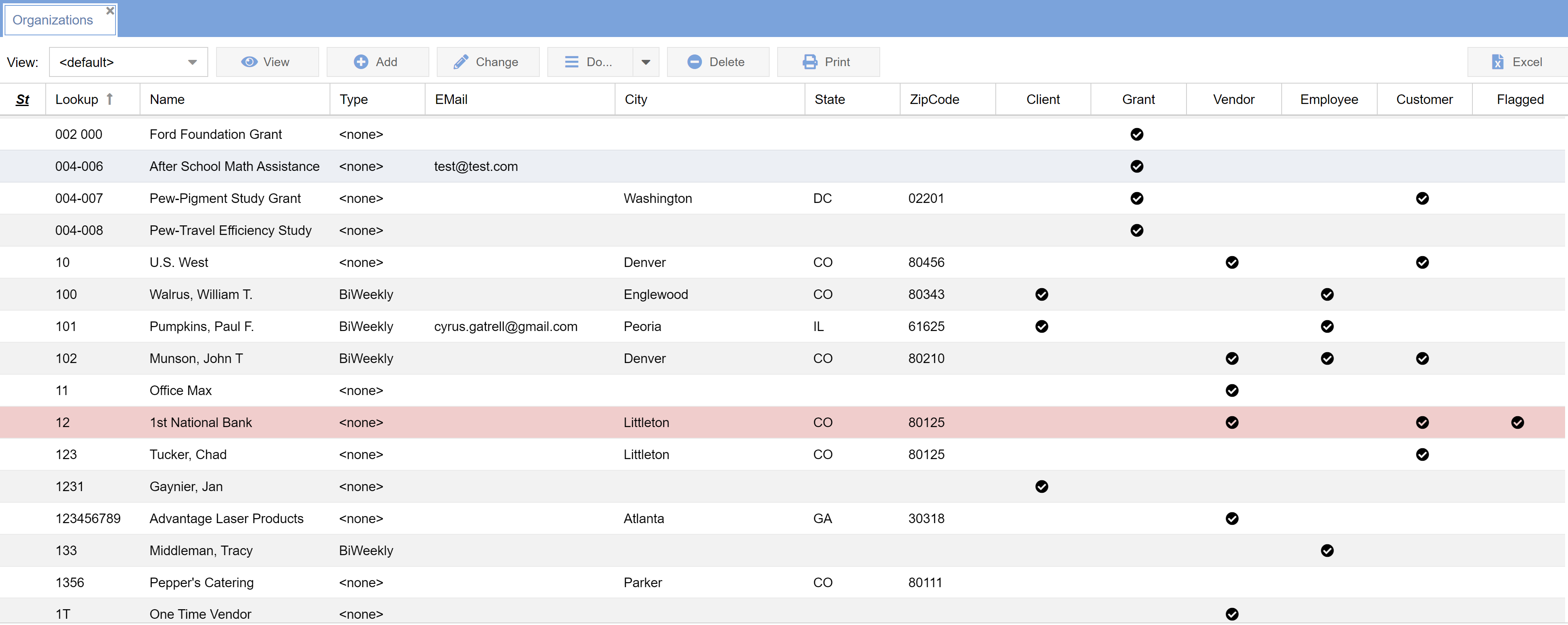Image resolution: width=1568 pixels, height=625 pixels.
Task: Toggle Client checkmark for Walrus, William T.
Action: [1041, 295]
